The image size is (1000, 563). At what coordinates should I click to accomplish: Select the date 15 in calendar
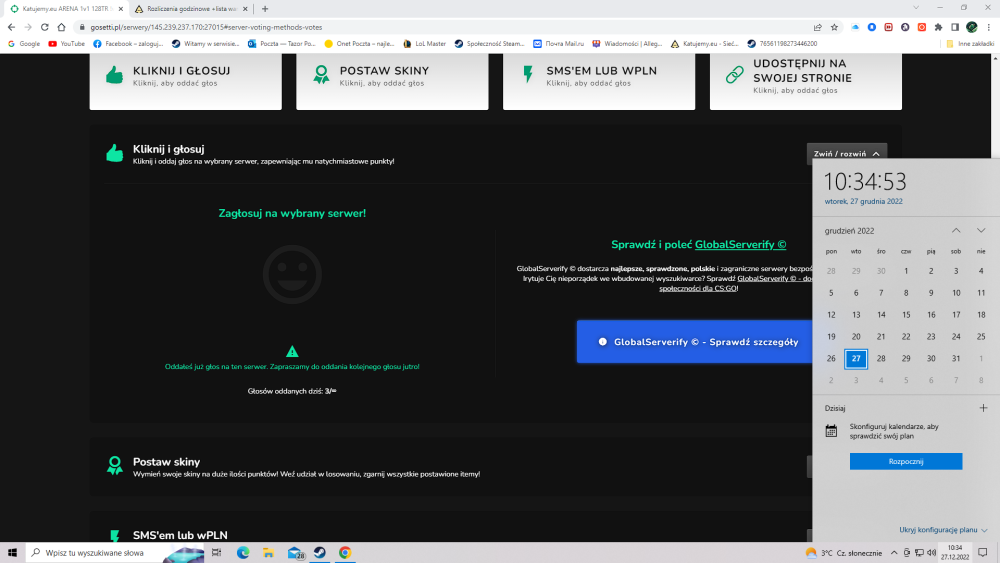906,315
